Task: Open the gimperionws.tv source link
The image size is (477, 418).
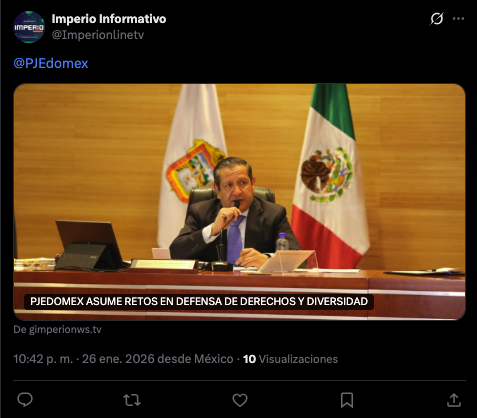Action: click(57, 329)
